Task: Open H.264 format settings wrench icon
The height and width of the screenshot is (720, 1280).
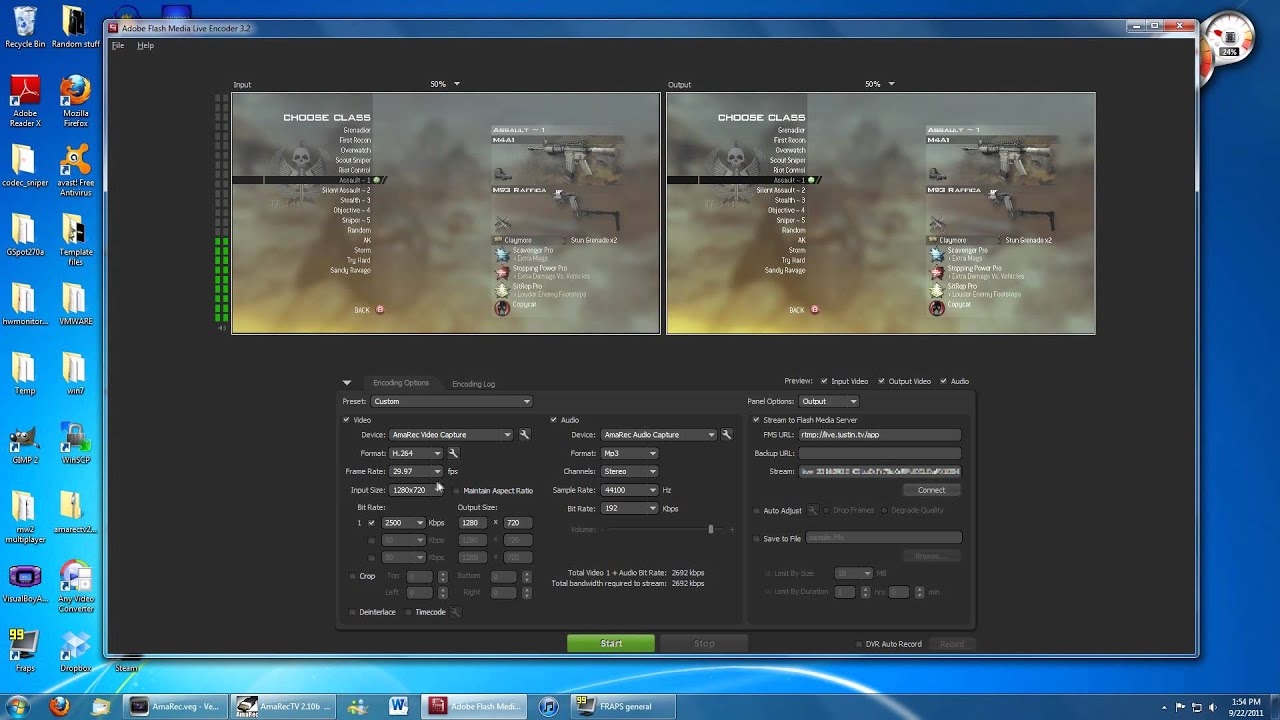Action: click(453, 453)
